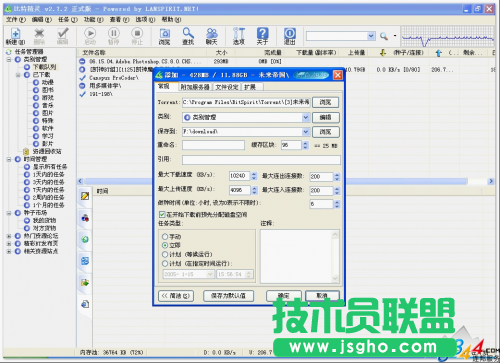500x363 pixels.
Task: Click the 确定 OK button
Action: [x=284, y=296]
